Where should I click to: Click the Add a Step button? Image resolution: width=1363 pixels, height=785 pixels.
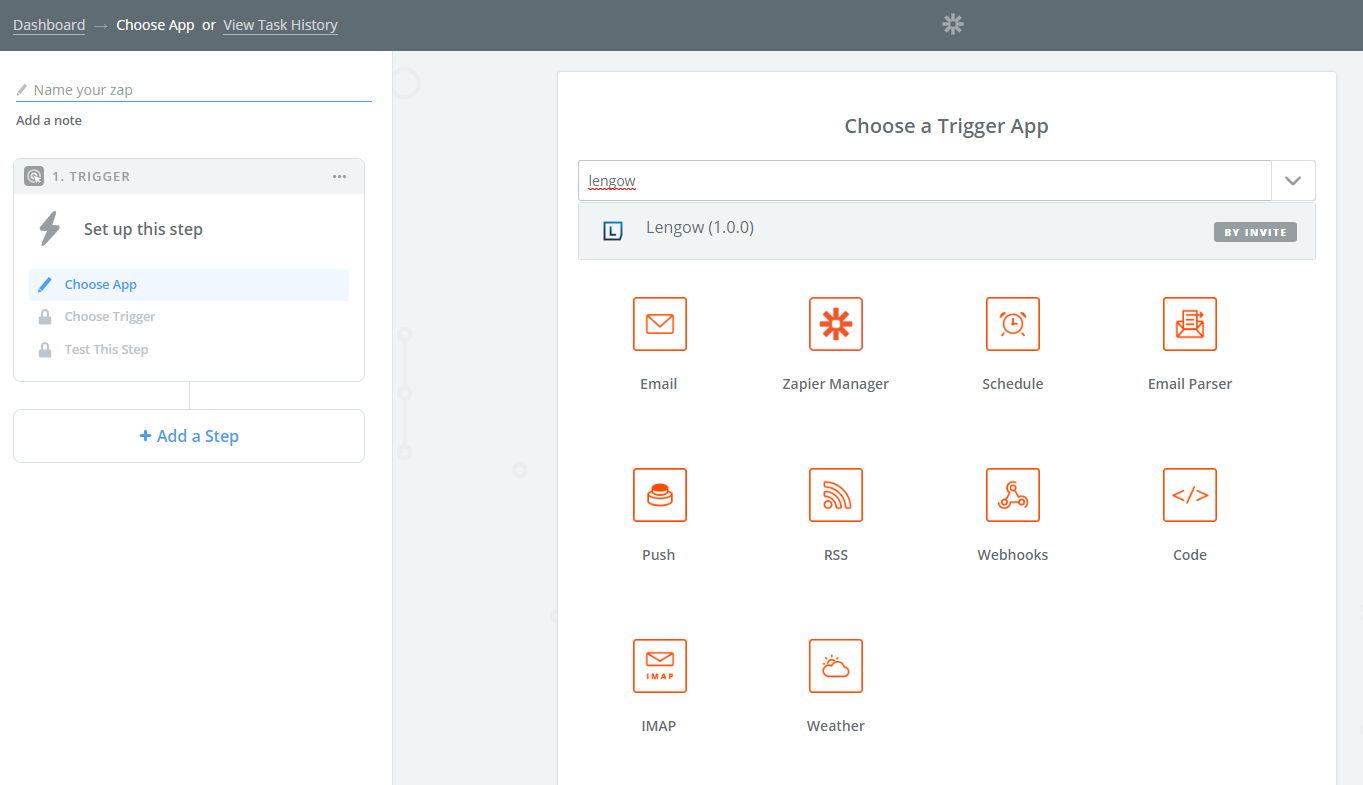click(189, 436)
